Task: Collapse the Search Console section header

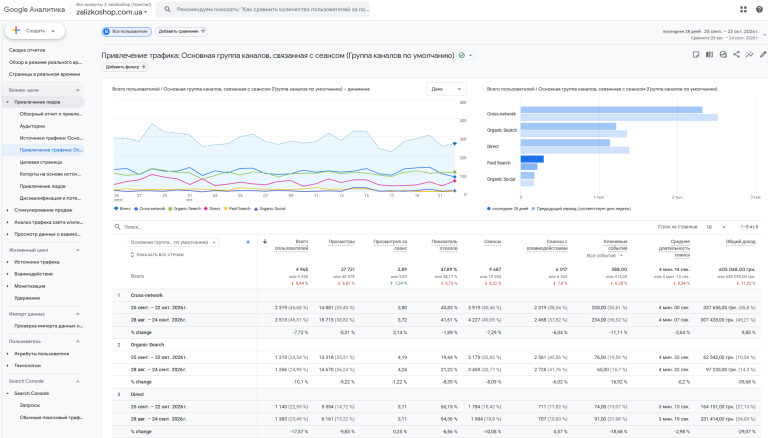Action: [77, 381]
